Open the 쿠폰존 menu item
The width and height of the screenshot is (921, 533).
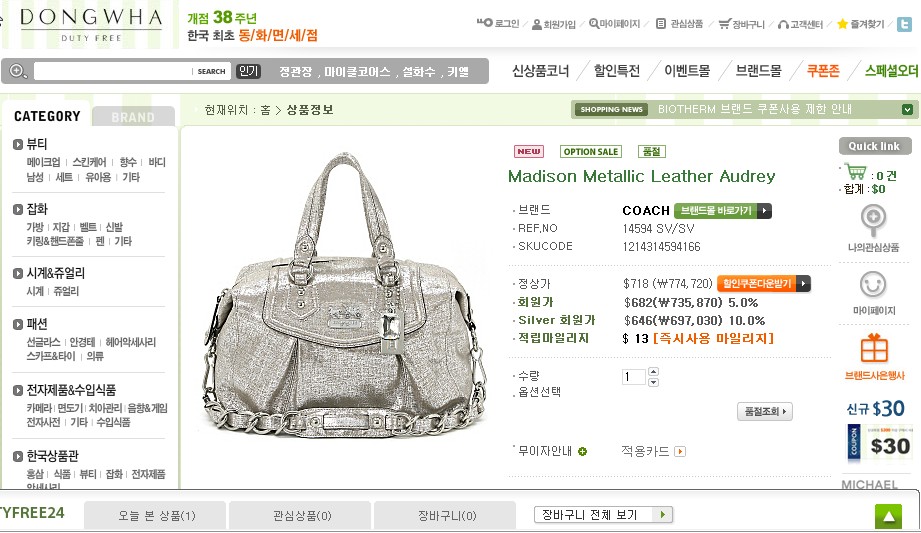point(823,71)
